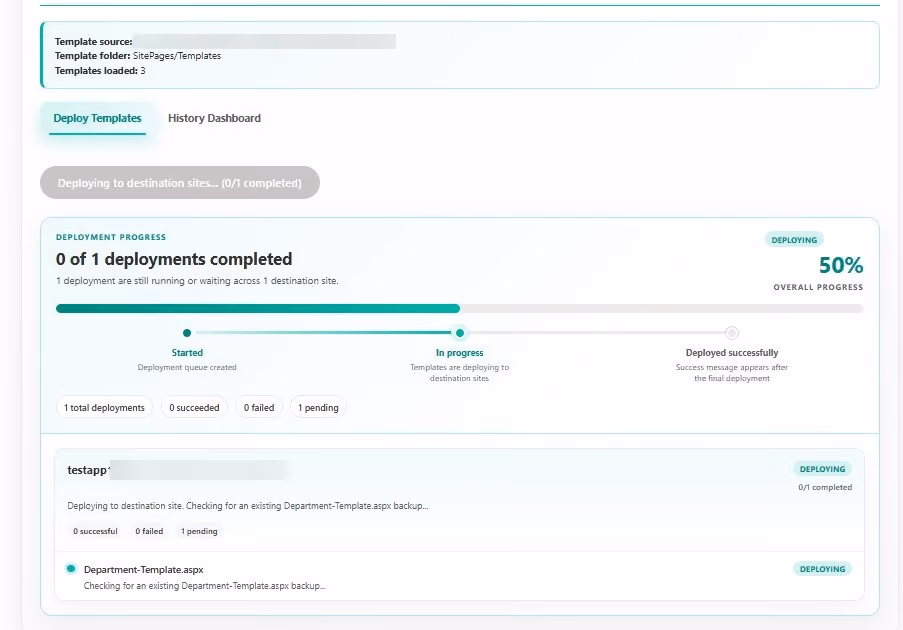Click the Template folder SitePages/Templates text
The image size is (903, 630).
click(x=138, y=56)
